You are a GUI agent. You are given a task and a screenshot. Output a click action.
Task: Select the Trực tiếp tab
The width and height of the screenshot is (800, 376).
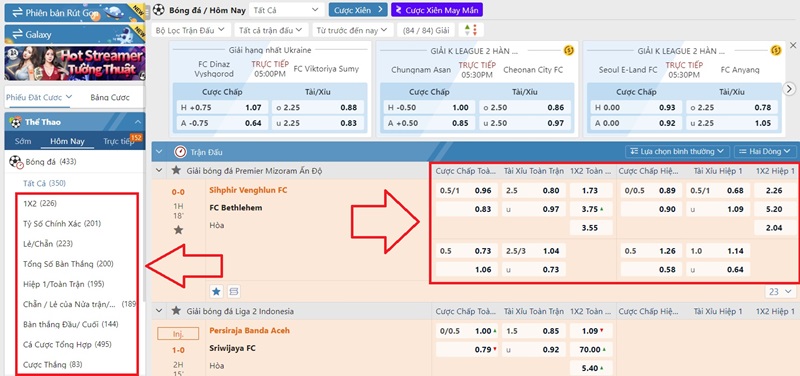[x=118, y=141]
